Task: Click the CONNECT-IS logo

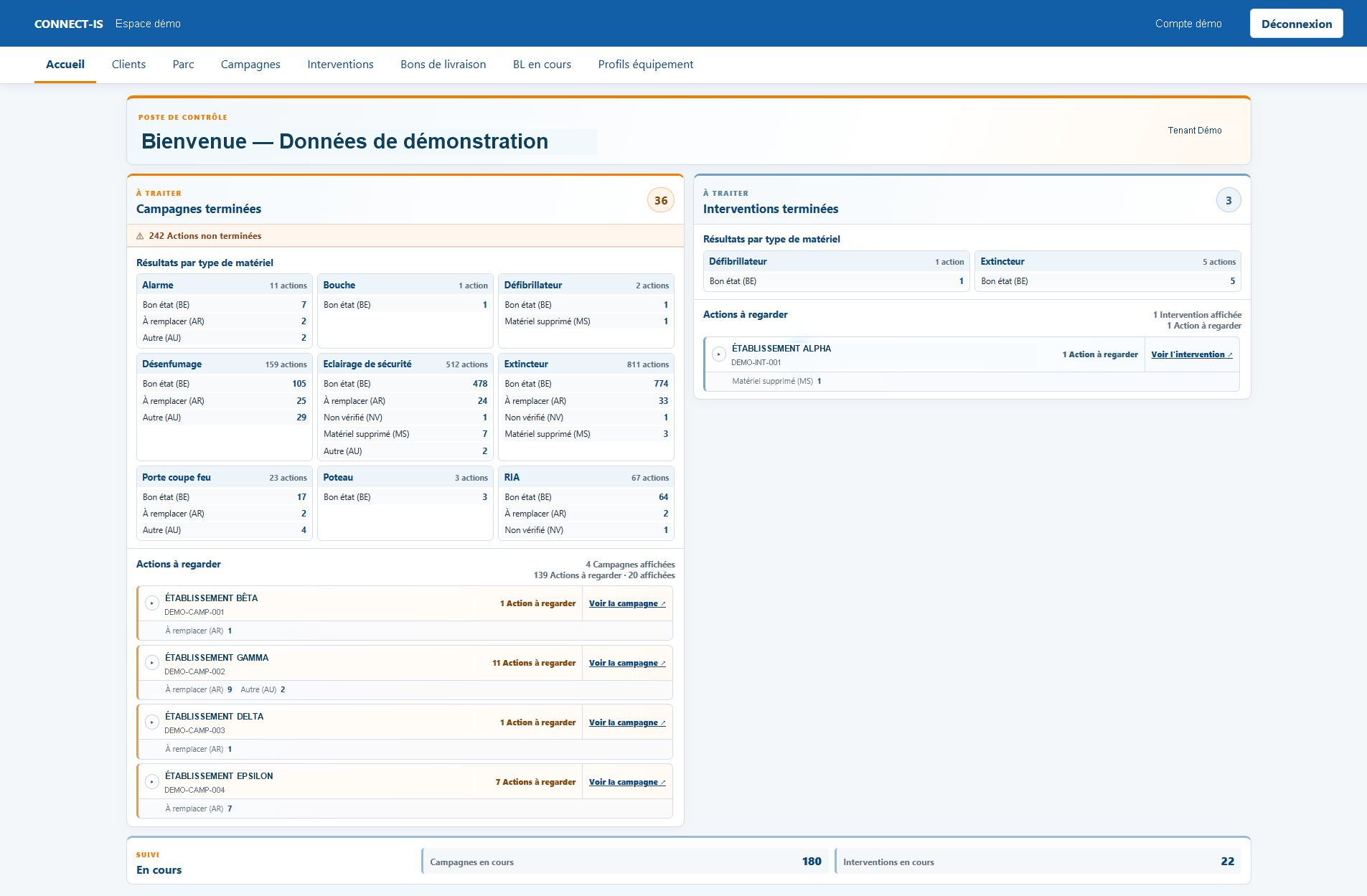Action: [69, 24]
